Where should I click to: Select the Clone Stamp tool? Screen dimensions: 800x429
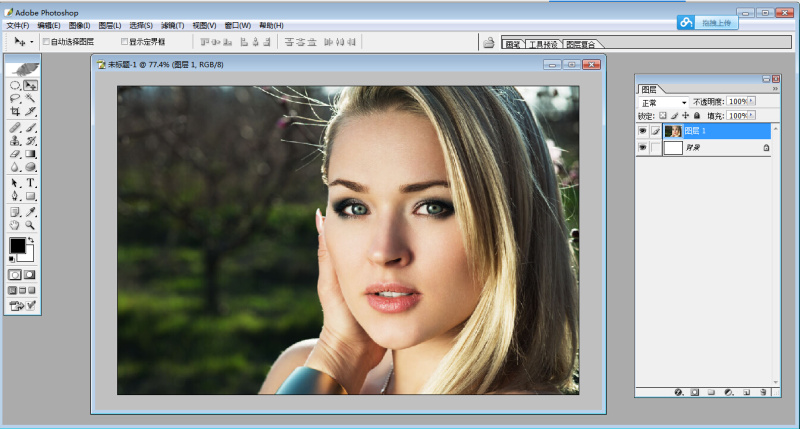coord(15,140)
